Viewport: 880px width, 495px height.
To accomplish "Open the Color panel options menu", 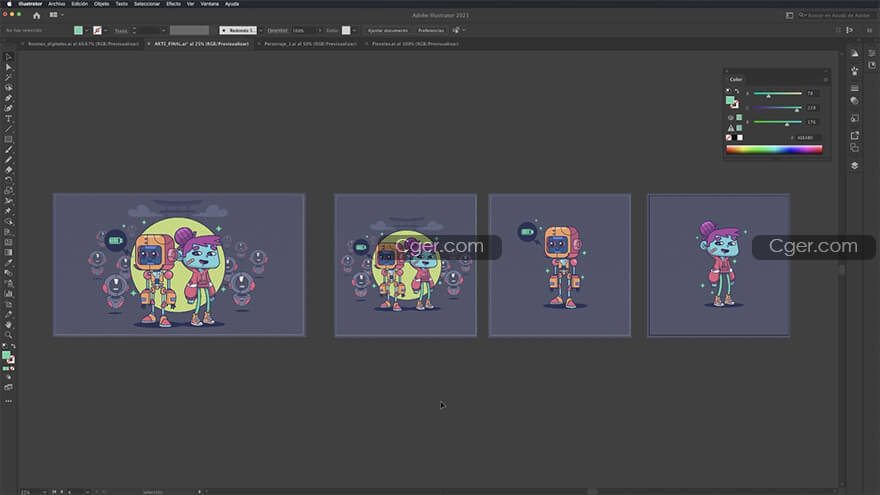I will [x=825, y=80].
